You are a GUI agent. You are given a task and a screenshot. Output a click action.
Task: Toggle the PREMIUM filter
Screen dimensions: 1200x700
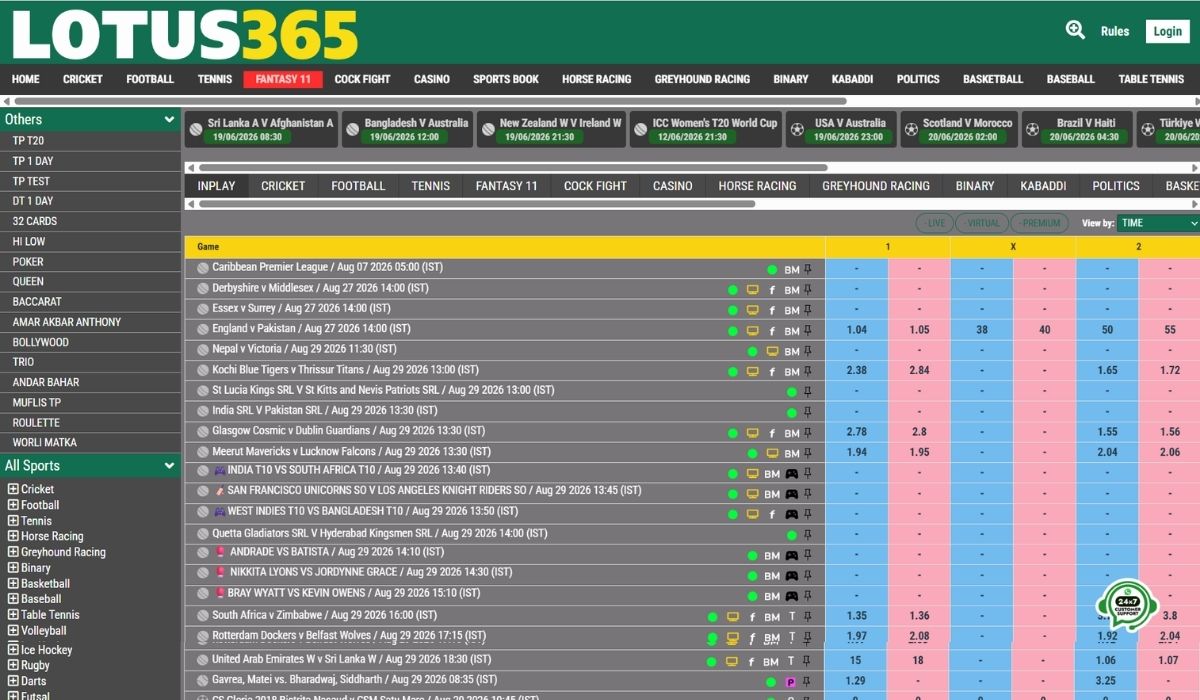click(x=1040, y=223)
